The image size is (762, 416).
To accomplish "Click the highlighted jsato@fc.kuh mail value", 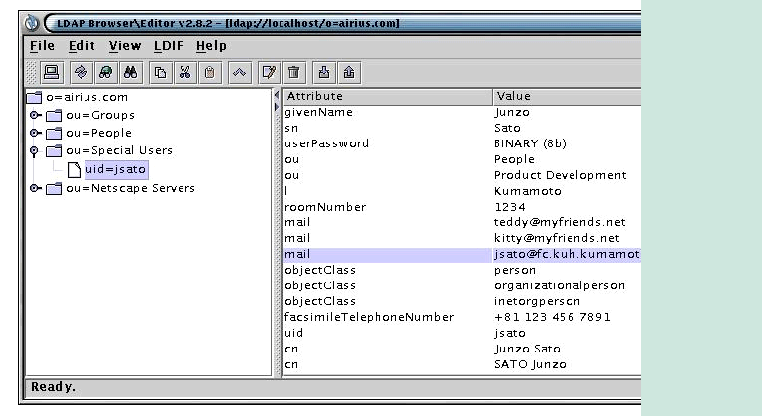I will [x=567, y=254].
